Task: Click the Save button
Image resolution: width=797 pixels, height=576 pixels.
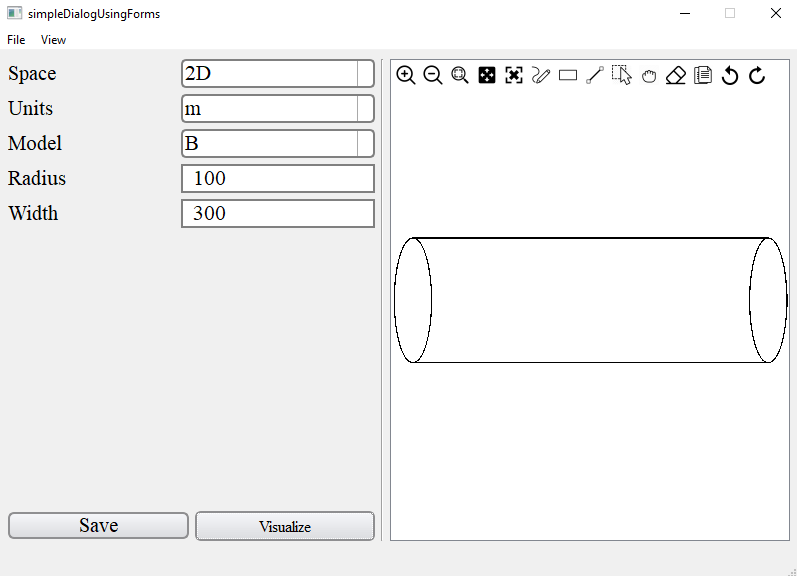Action: 98,526
